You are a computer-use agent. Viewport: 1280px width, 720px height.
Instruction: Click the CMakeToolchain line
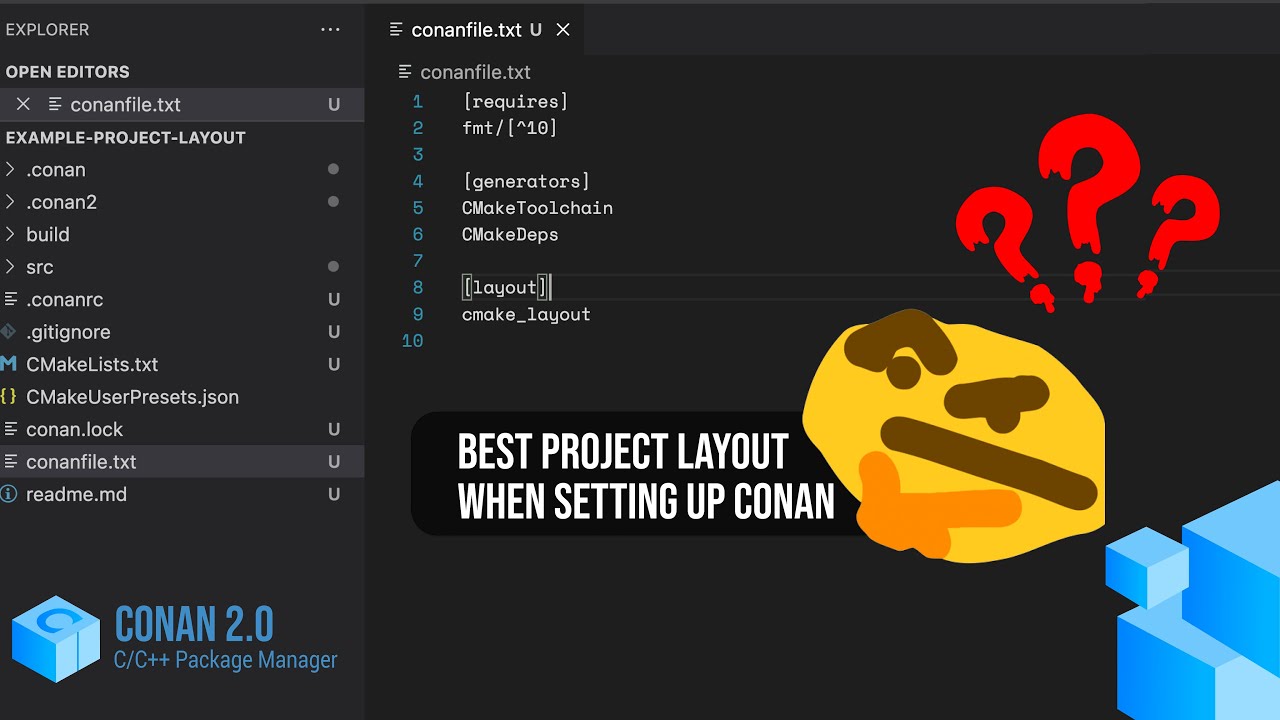pos(537,208)
